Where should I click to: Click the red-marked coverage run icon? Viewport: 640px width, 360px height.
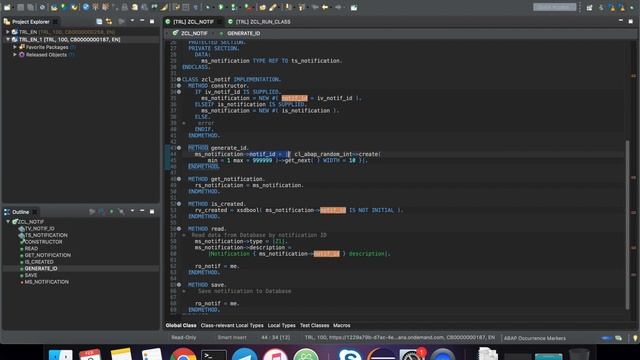249,7
